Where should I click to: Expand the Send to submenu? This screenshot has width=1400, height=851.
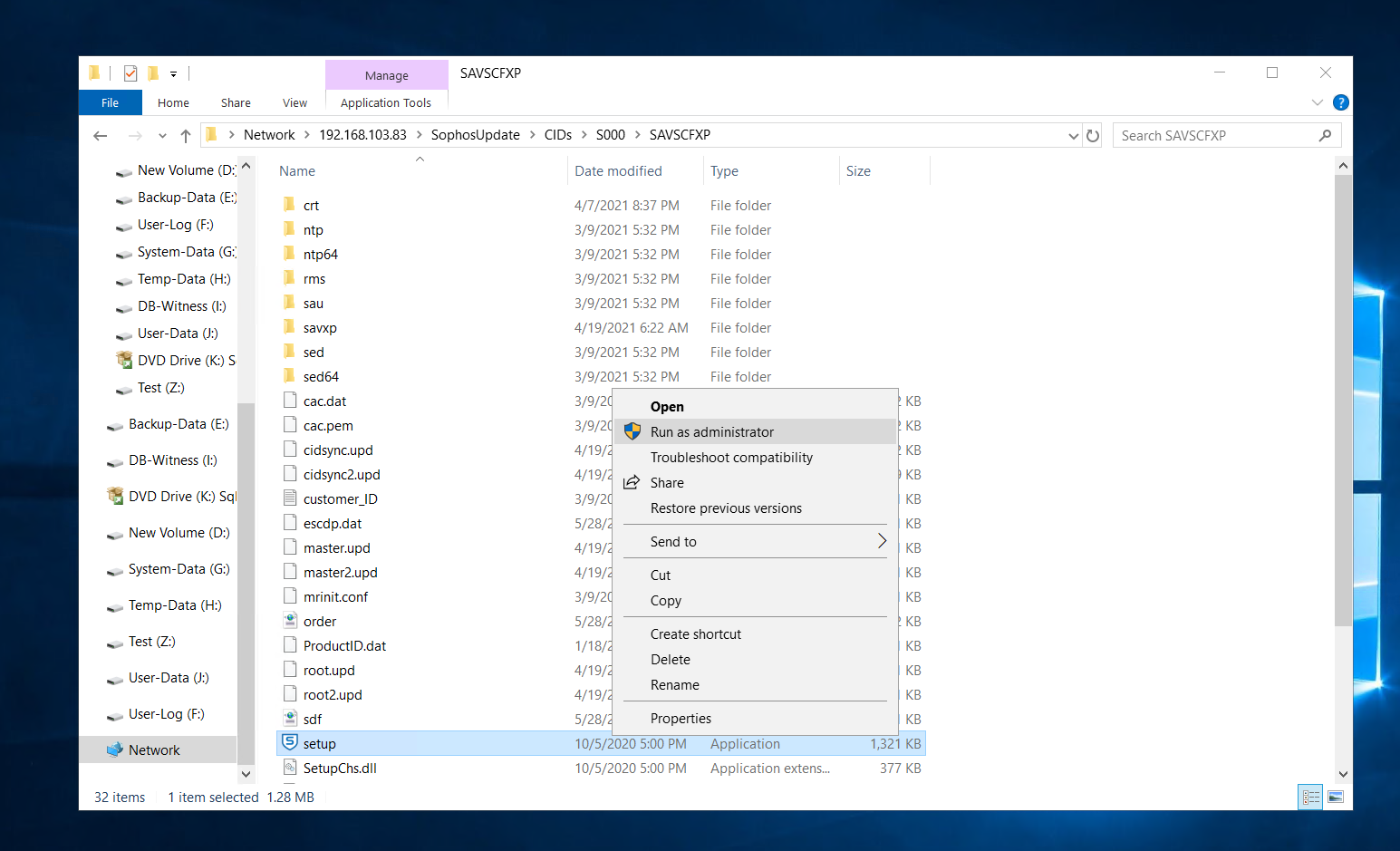[755, 542]
